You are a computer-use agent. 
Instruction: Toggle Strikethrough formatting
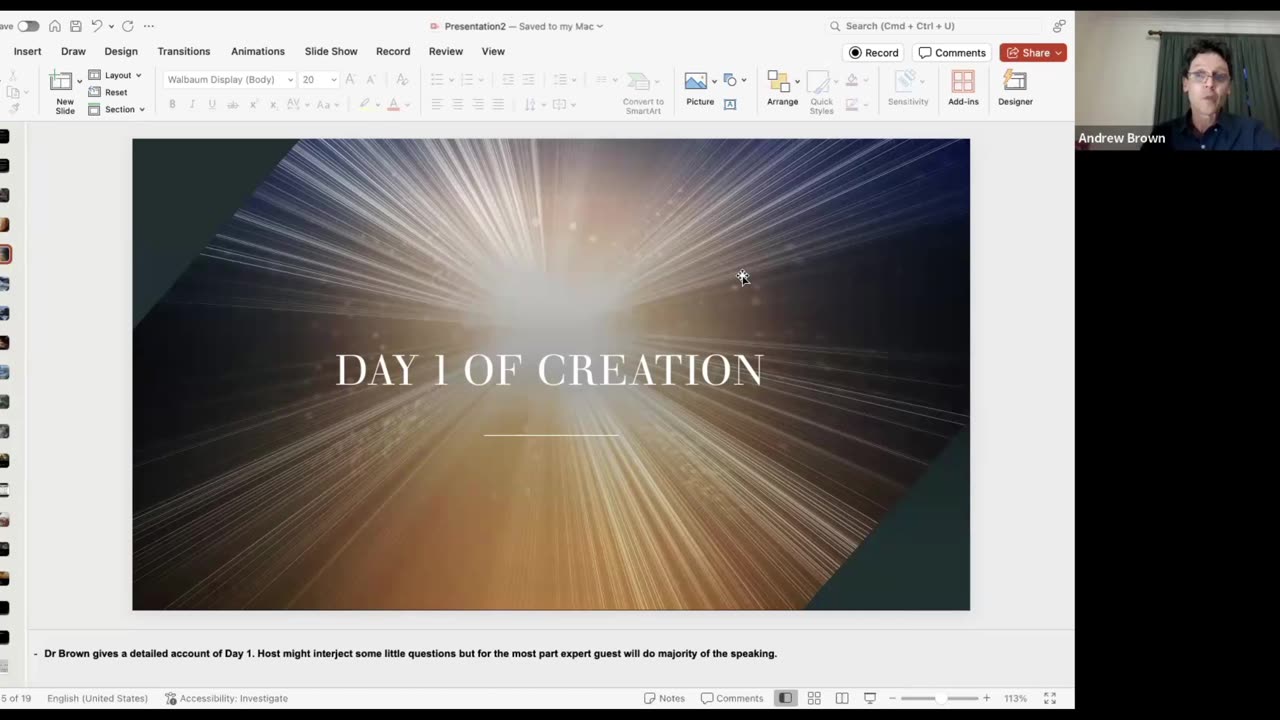[233, 104]
